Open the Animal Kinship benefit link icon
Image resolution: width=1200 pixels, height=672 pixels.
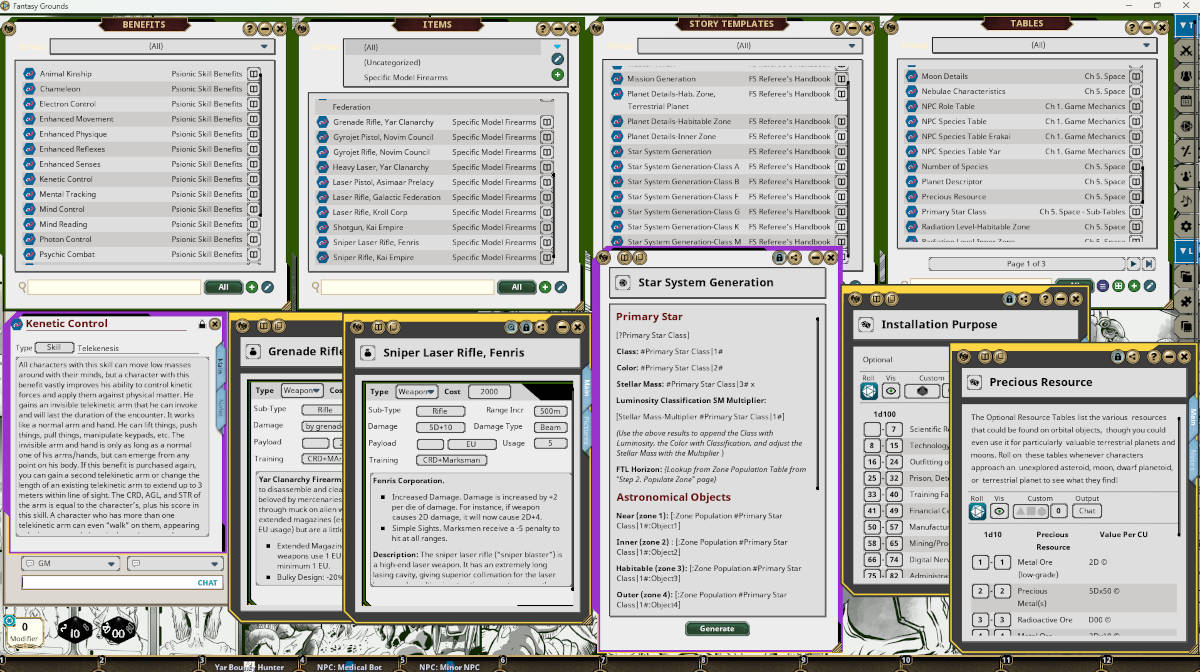click(27, 74)
